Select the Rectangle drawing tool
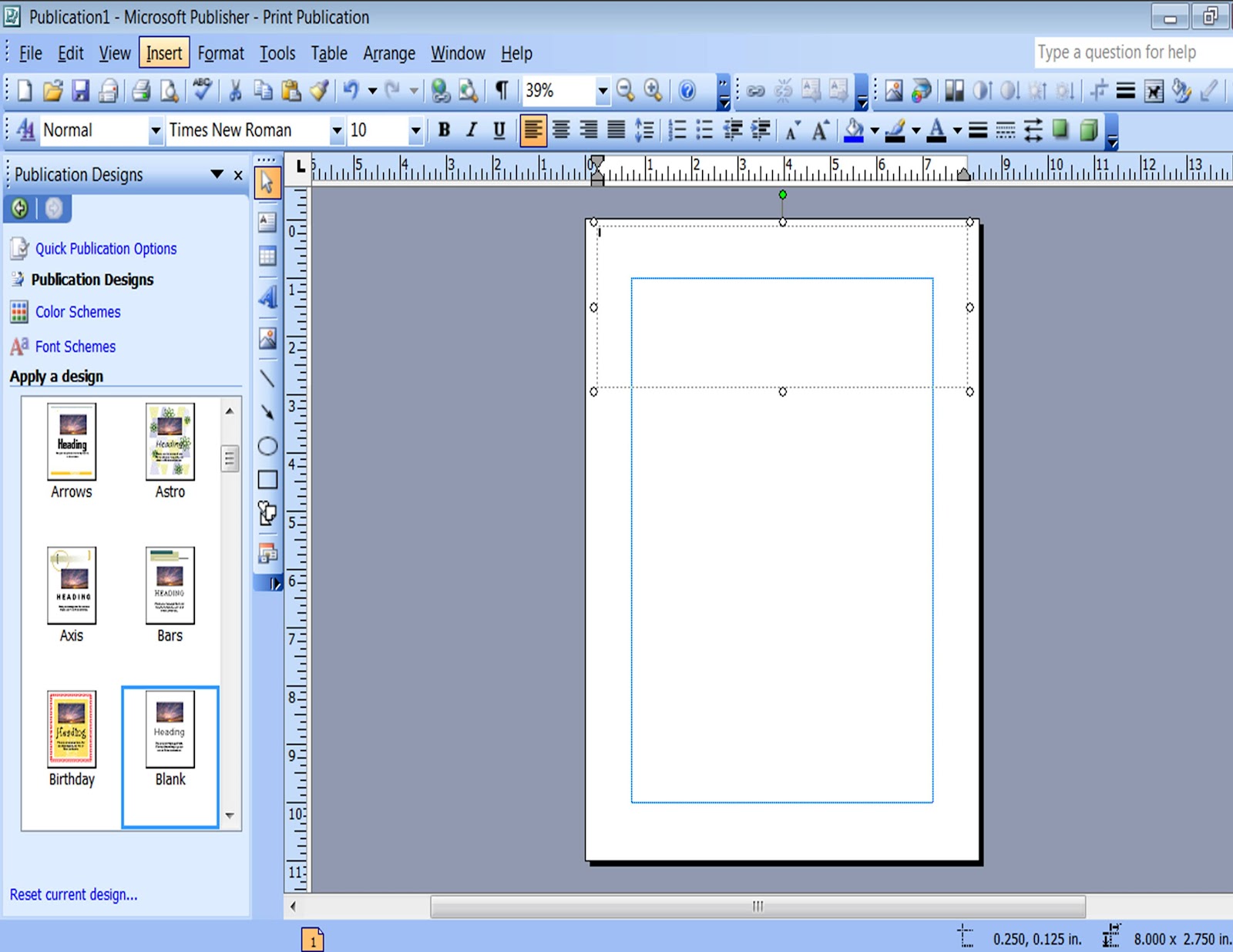The width and height of the screenshot is (1233, 952). (267, 479)
